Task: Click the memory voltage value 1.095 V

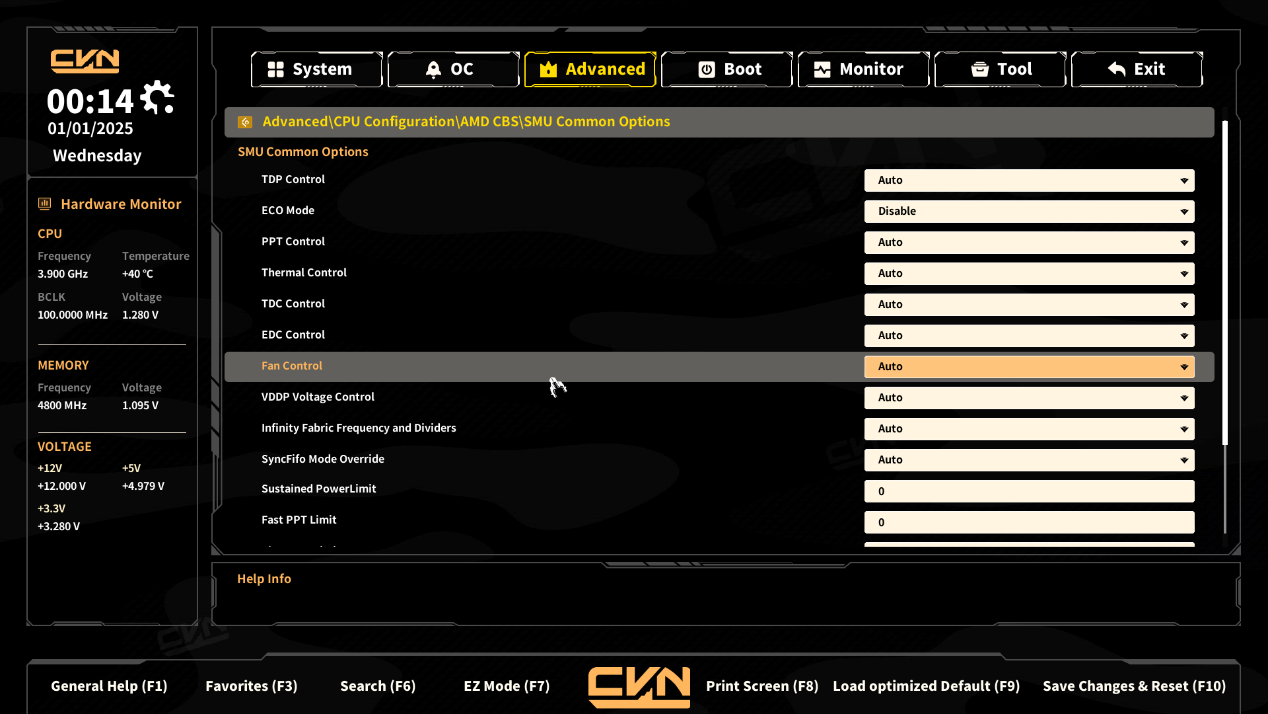Action: point(140,406)
